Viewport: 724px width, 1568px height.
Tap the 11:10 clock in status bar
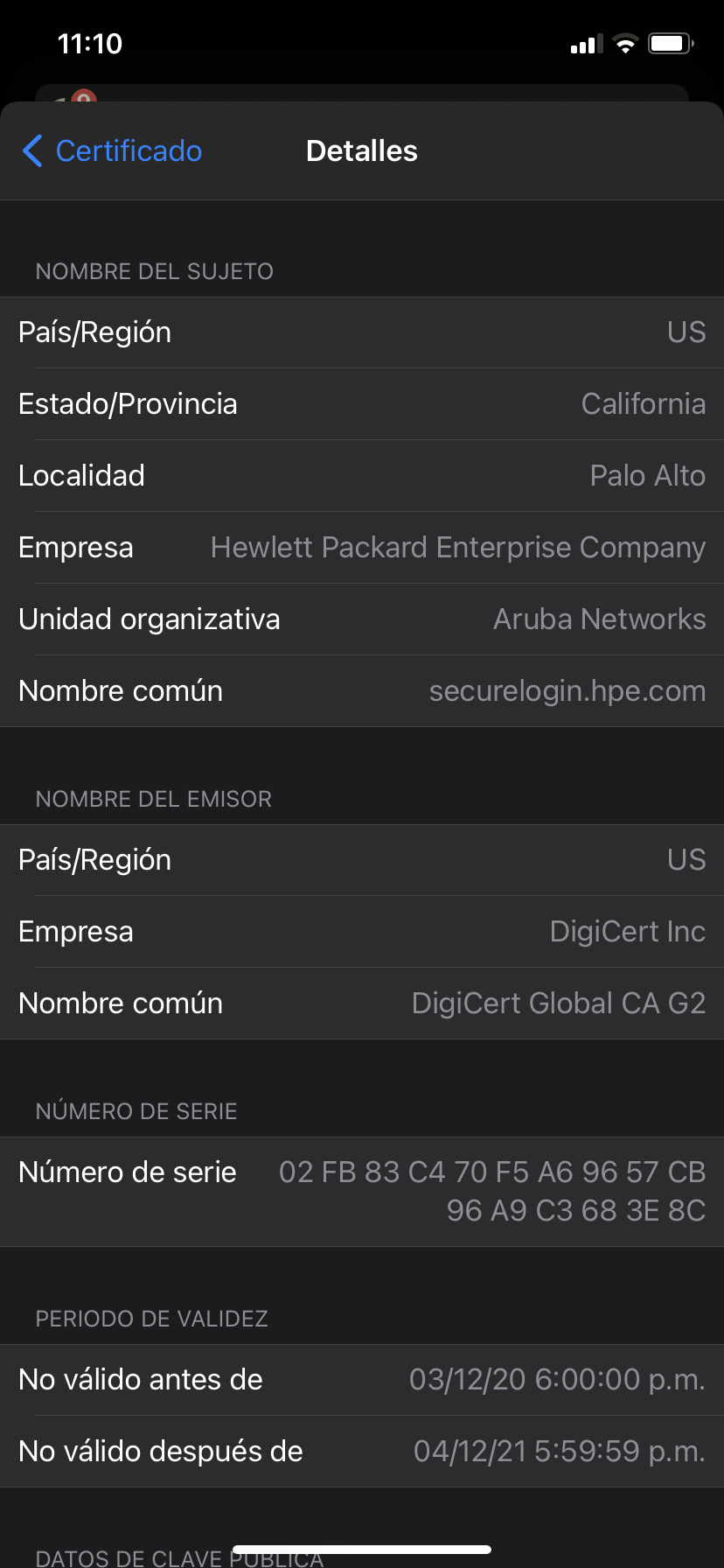tap(90, 44)
